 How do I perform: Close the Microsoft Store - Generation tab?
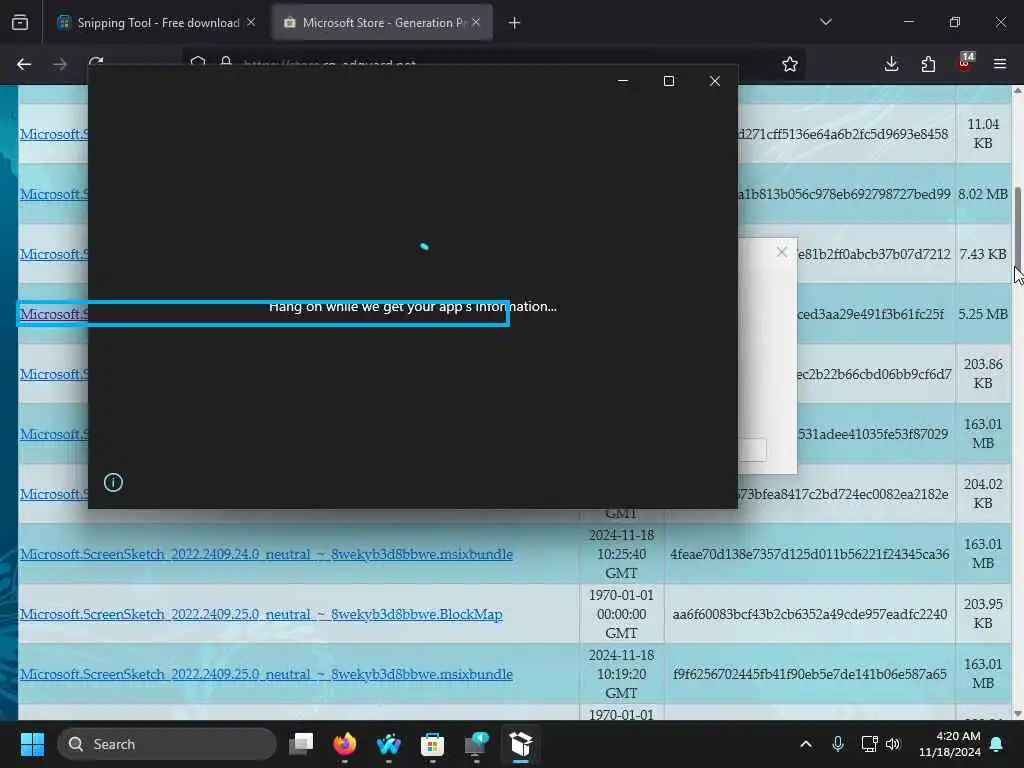pos(476,23)
